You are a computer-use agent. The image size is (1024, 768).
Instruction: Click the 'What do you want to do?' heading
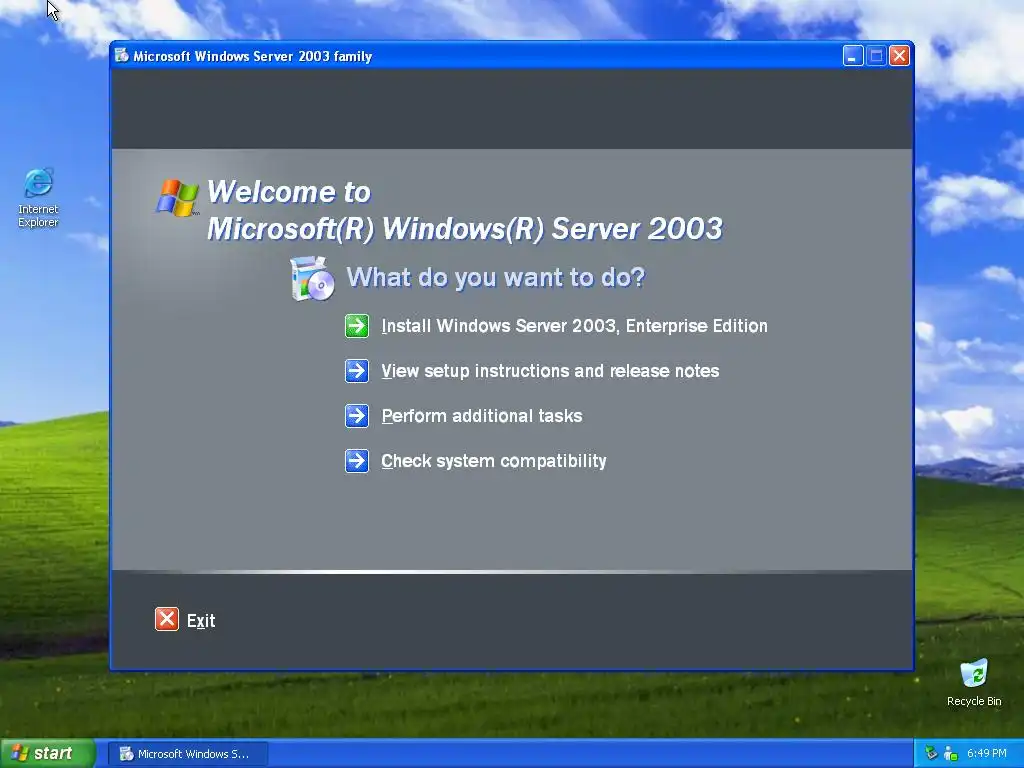coord(496,278)
